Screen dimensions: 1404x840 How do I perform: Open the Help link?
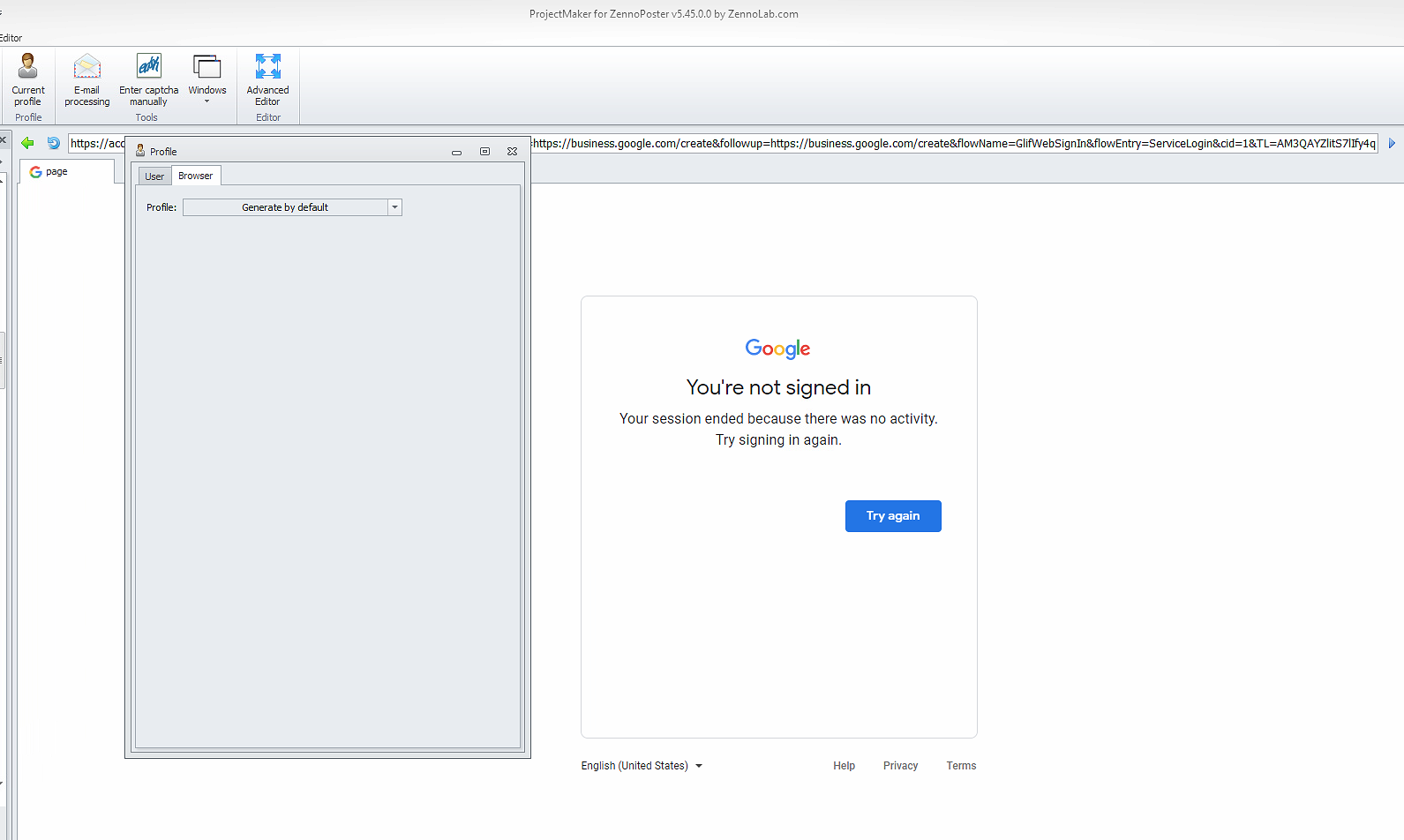point(845,766)
